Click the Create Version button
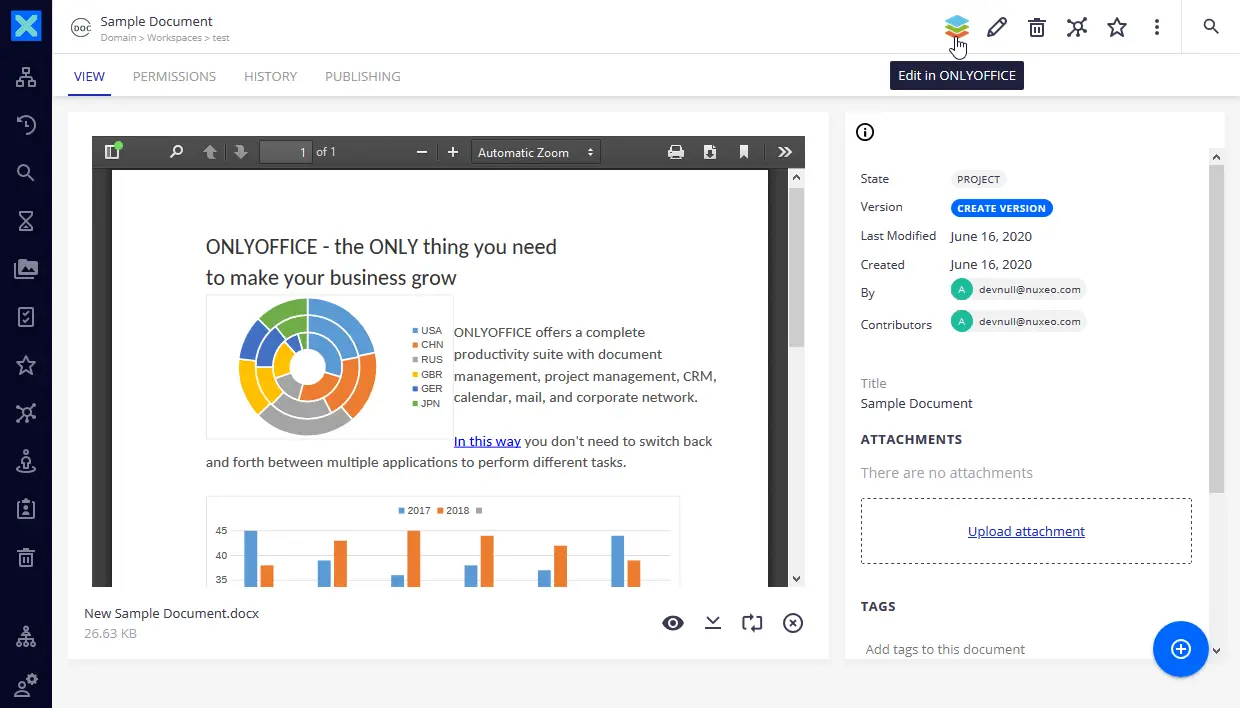Image resolution: width=1240 pixels, height=708 pixels. (1001, 208)
